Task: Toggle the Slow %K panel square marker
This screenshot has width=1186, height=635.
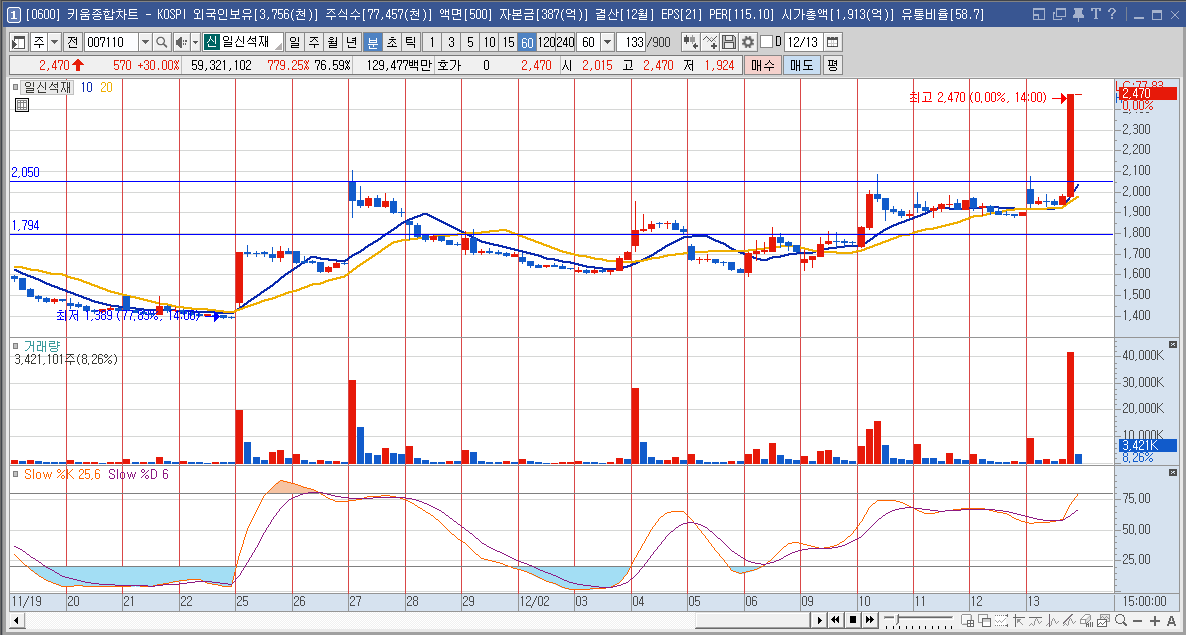Action: coord(16,474)
